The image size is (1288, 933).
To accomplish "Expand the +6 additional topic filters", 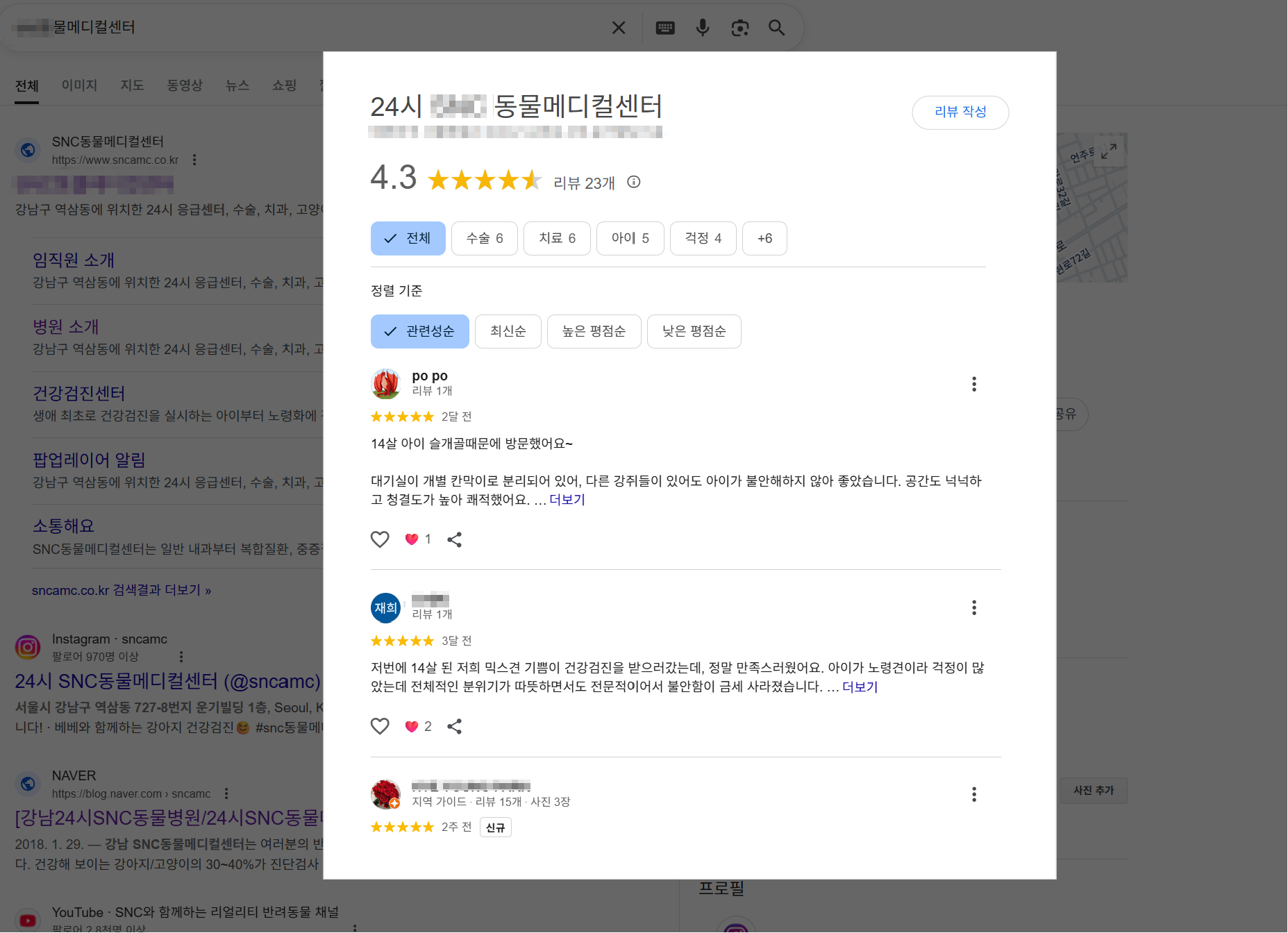I will (x=764, y=239).
